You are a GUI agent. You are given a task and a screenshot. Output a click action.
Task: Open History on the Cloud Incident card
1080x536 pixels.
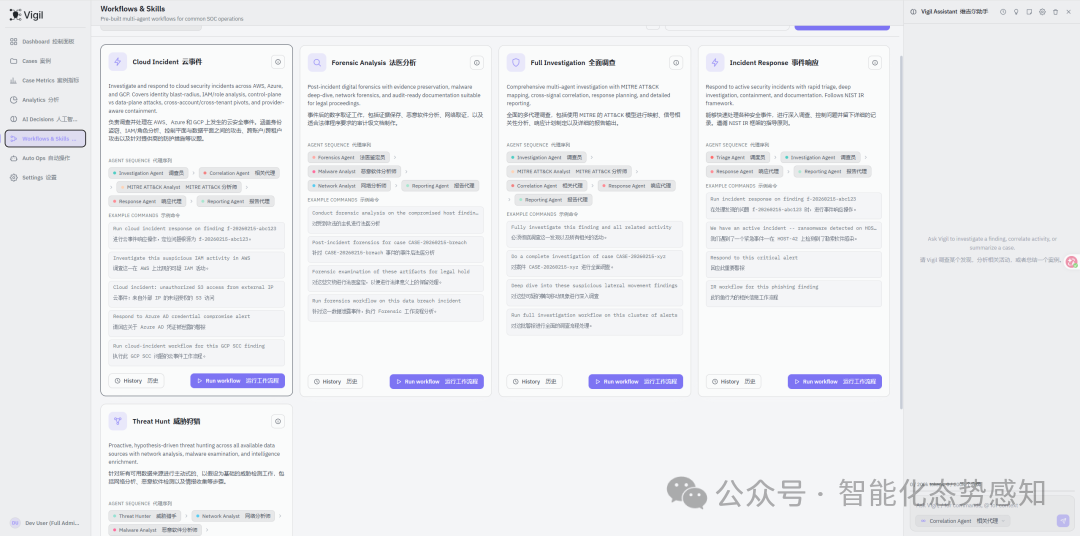point(136,381)
